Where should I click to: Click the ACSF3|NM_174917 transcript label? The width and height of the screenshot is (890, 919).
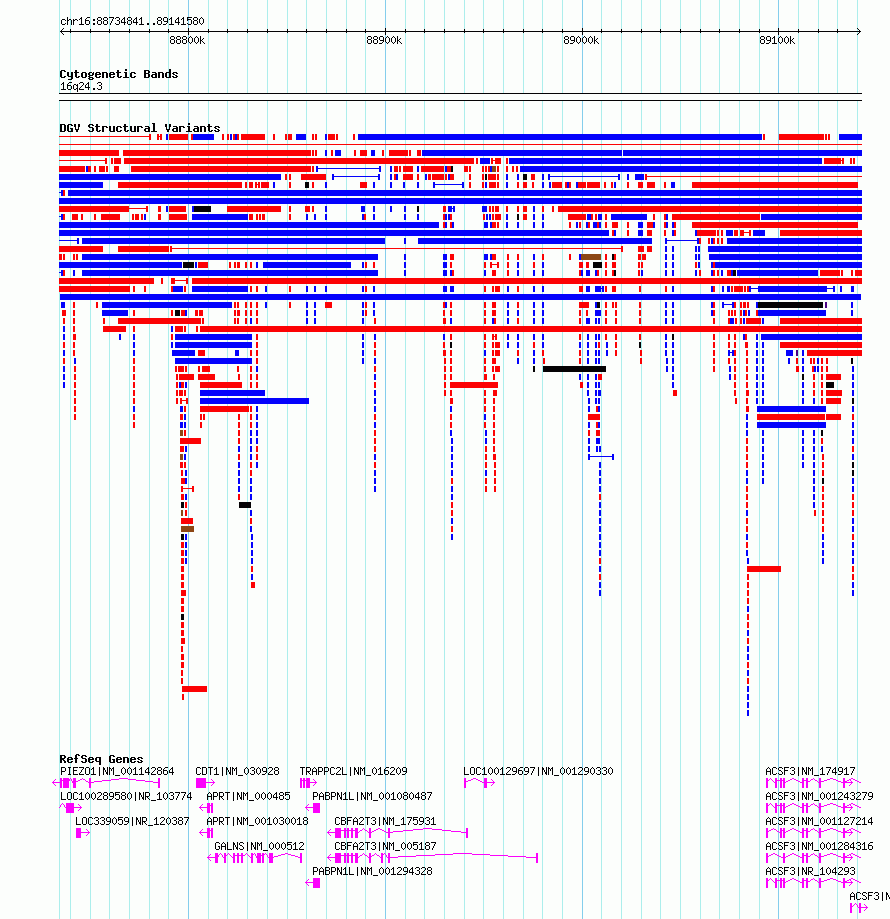[810, 771]
